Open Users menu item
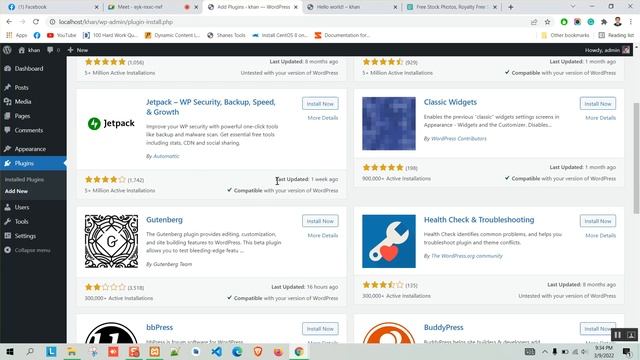The image size is (640, 360). coord(22,207)
